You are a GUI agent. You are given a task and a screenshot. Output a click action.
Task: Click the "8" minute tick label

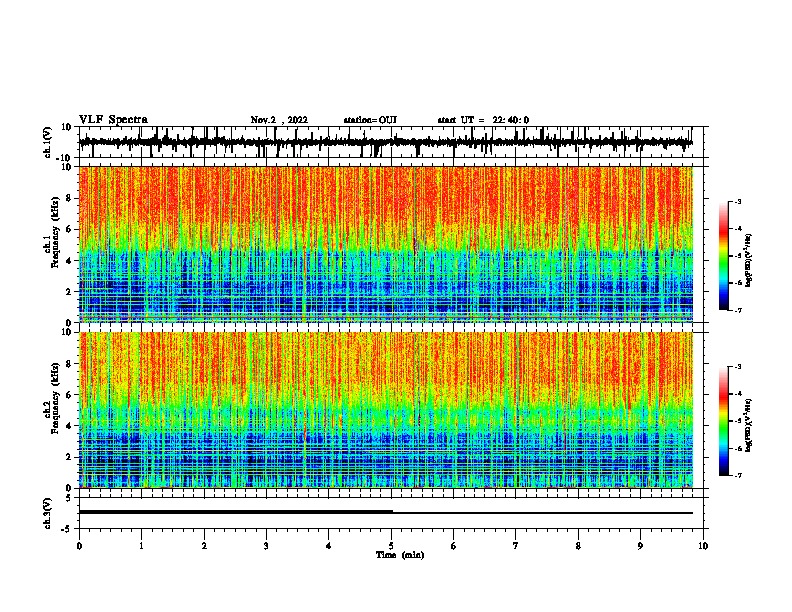pyautogui.click(x=578, y=546)
